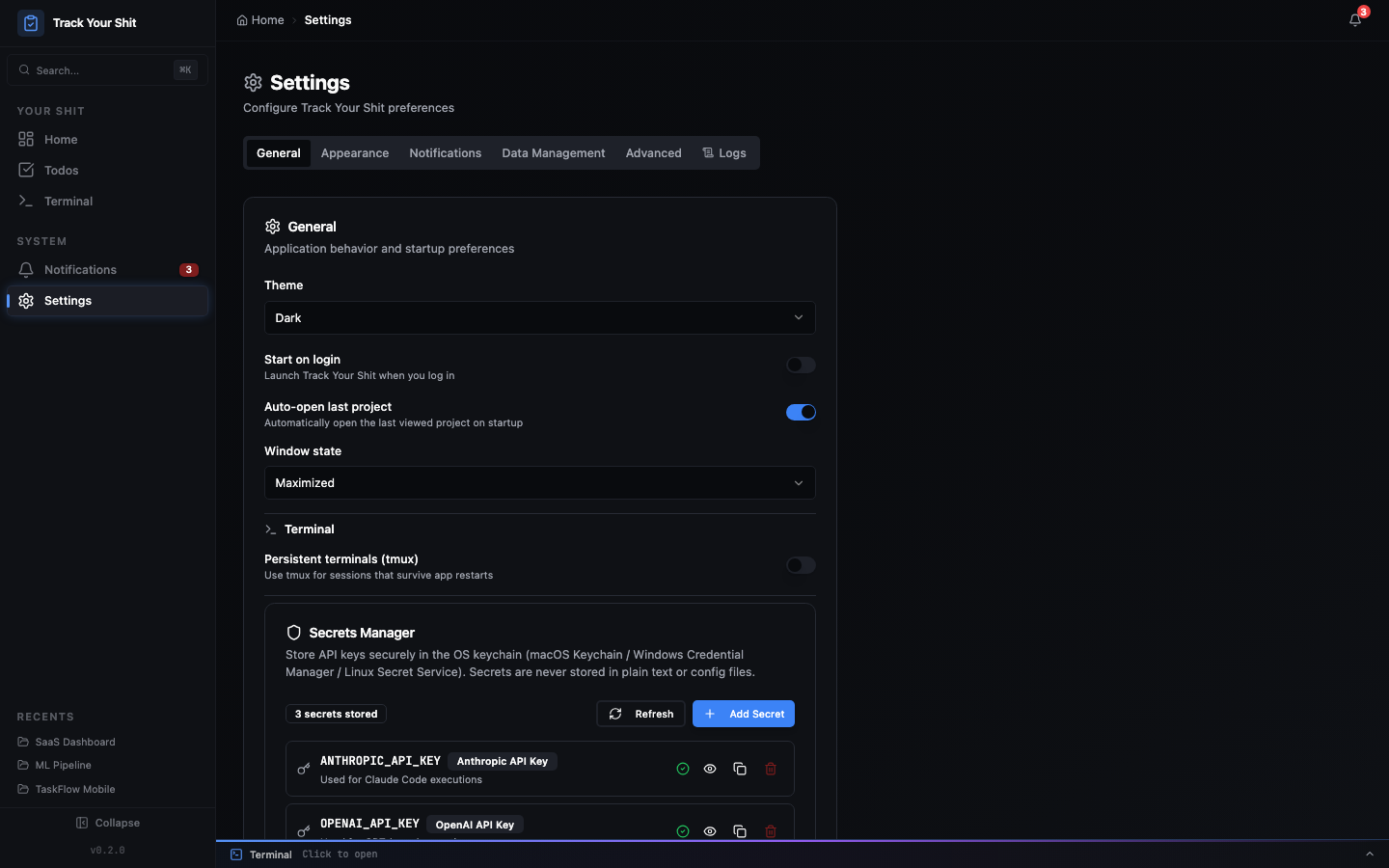The width and height of the screenshot is (1389, 868).
Task: Collapse the sidebar
Action: [108, 823]
